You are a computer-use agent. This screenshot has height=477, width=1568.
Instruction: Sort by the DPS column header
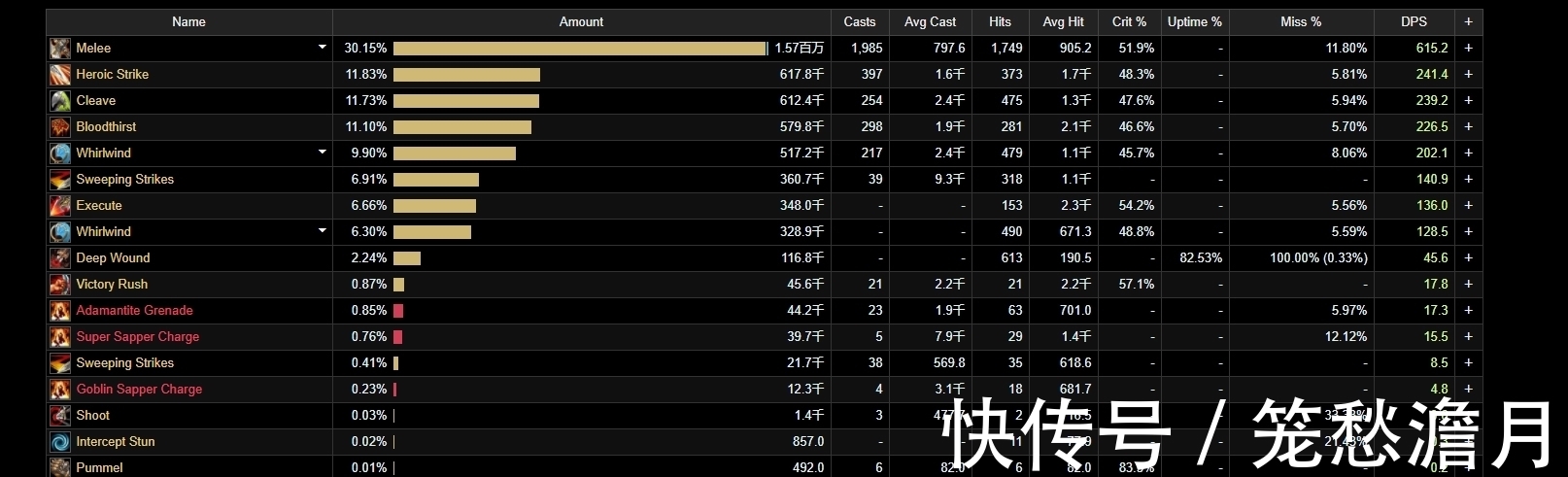(x=1414, y=21)
